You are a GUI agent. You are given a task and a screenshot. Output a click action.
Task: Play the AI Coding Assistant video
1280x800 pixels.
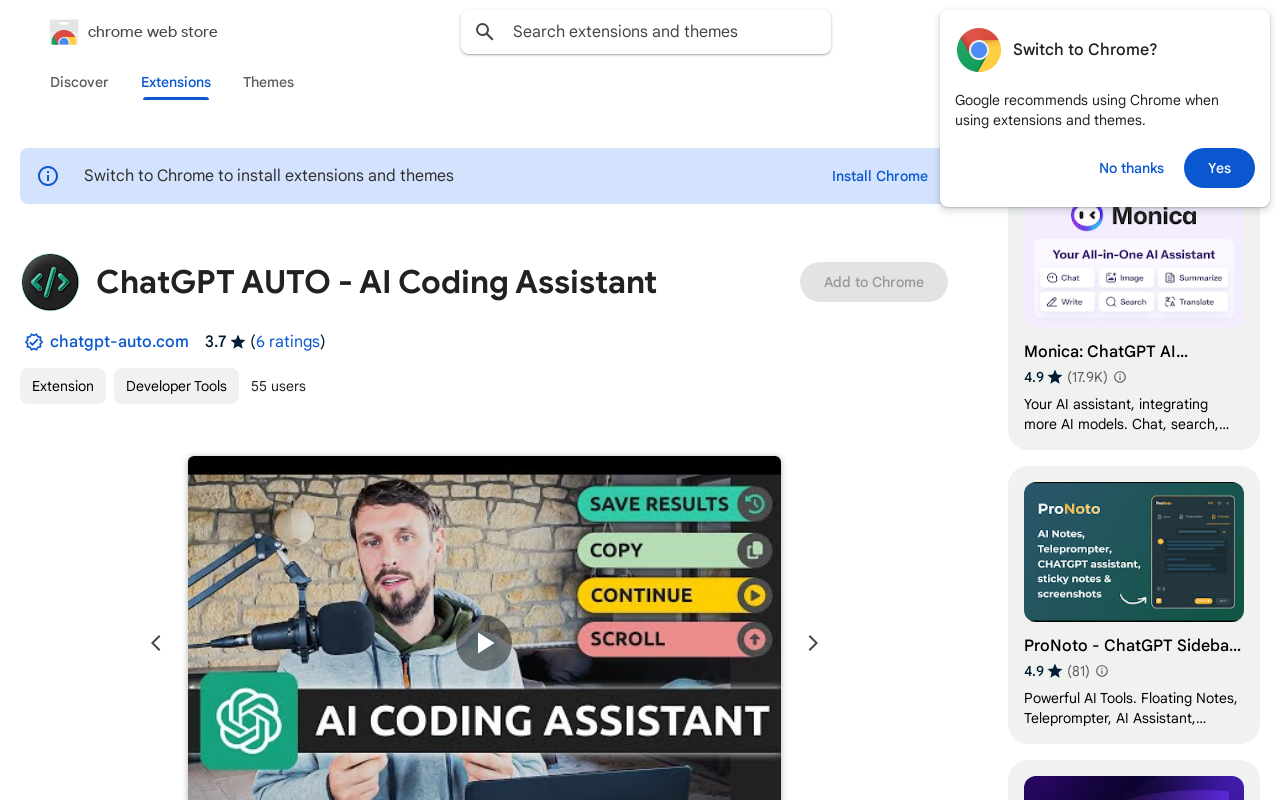[x=484, y=643]
